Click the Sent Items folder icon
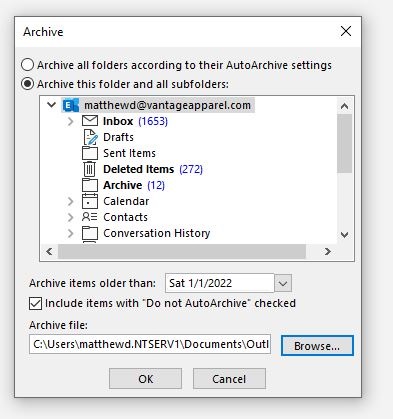This screenshot has height=419, width=393. coord(90,153)
